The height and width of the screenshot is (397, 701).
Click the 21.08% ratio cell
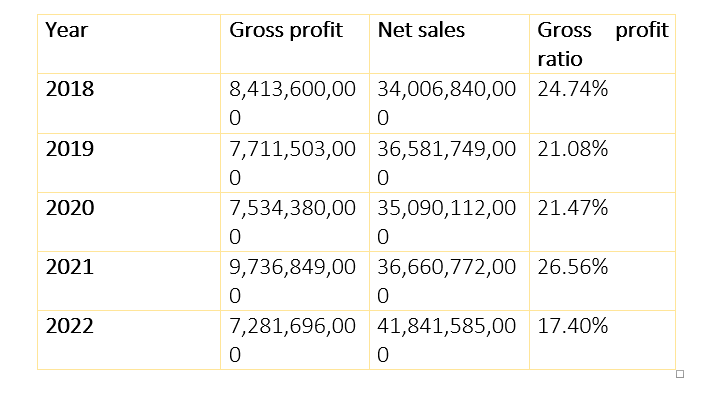[603, 163]
